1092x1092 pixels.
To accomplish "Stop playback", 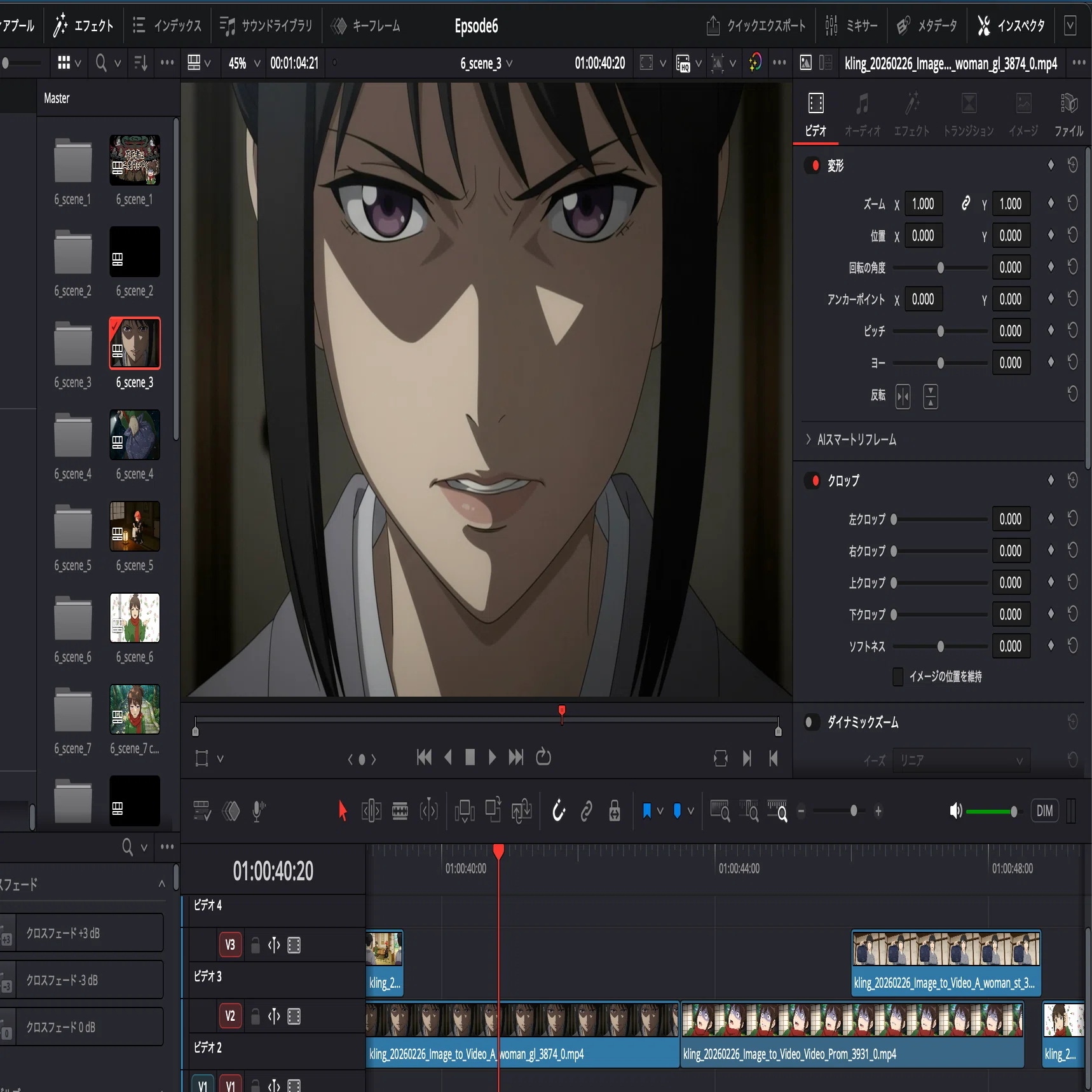I will [x=470, y=757].
